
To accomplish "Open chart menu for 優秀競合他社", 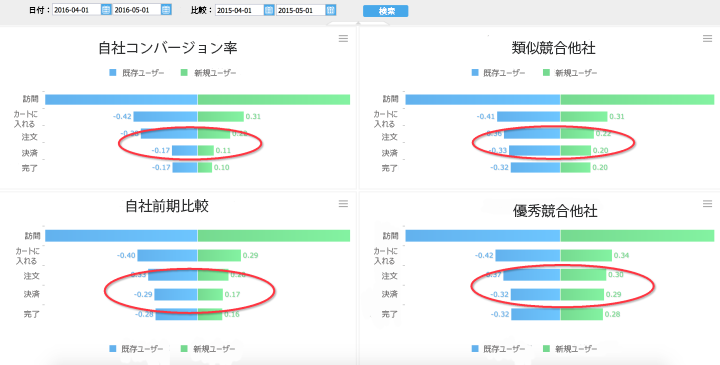I will coord(707,203).
